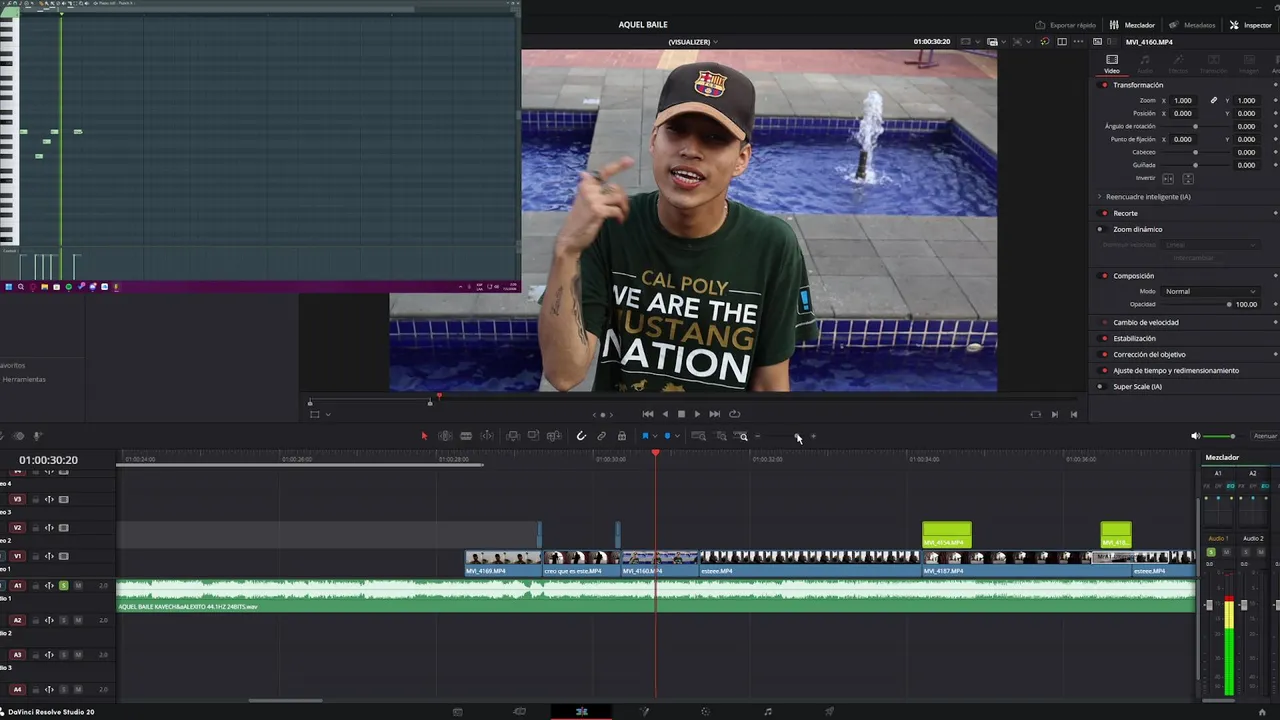This screenshot has height=720, width=1280.
Task: Open the Color page icon
Action: click(x=705, y=712)
